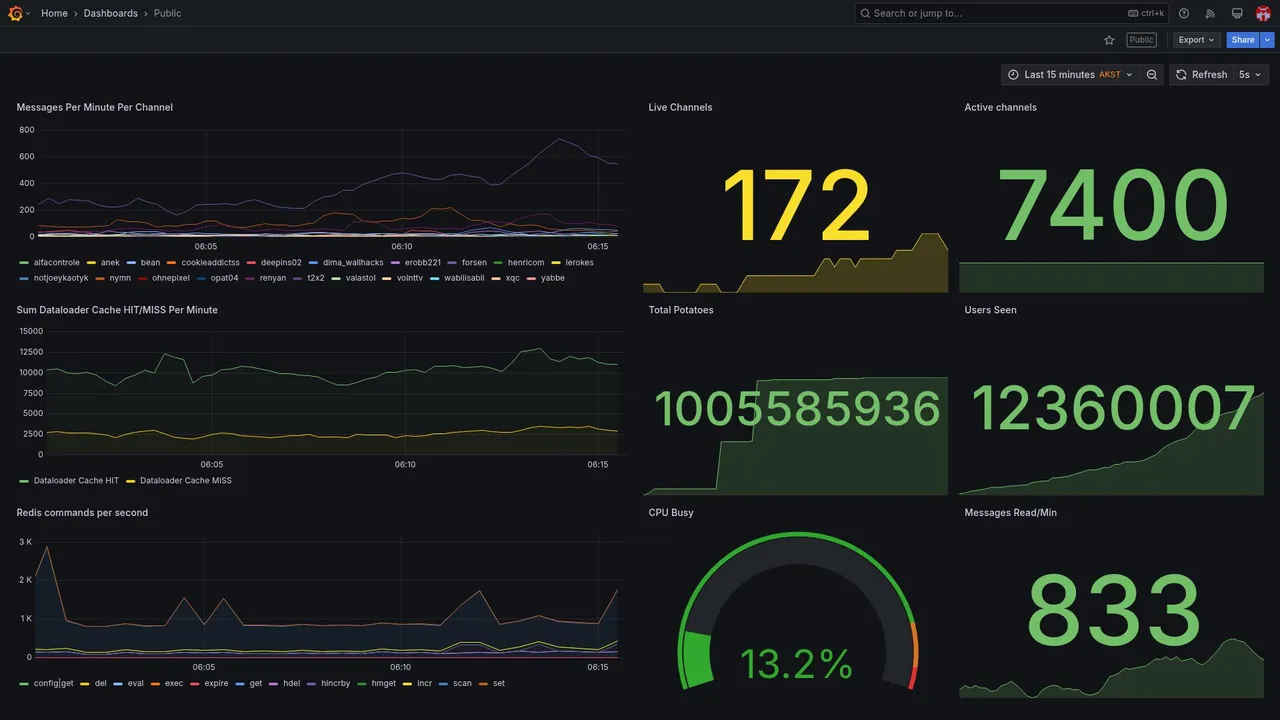
Task: Click the 833 Messages Read value
Action: point(1113,611)
